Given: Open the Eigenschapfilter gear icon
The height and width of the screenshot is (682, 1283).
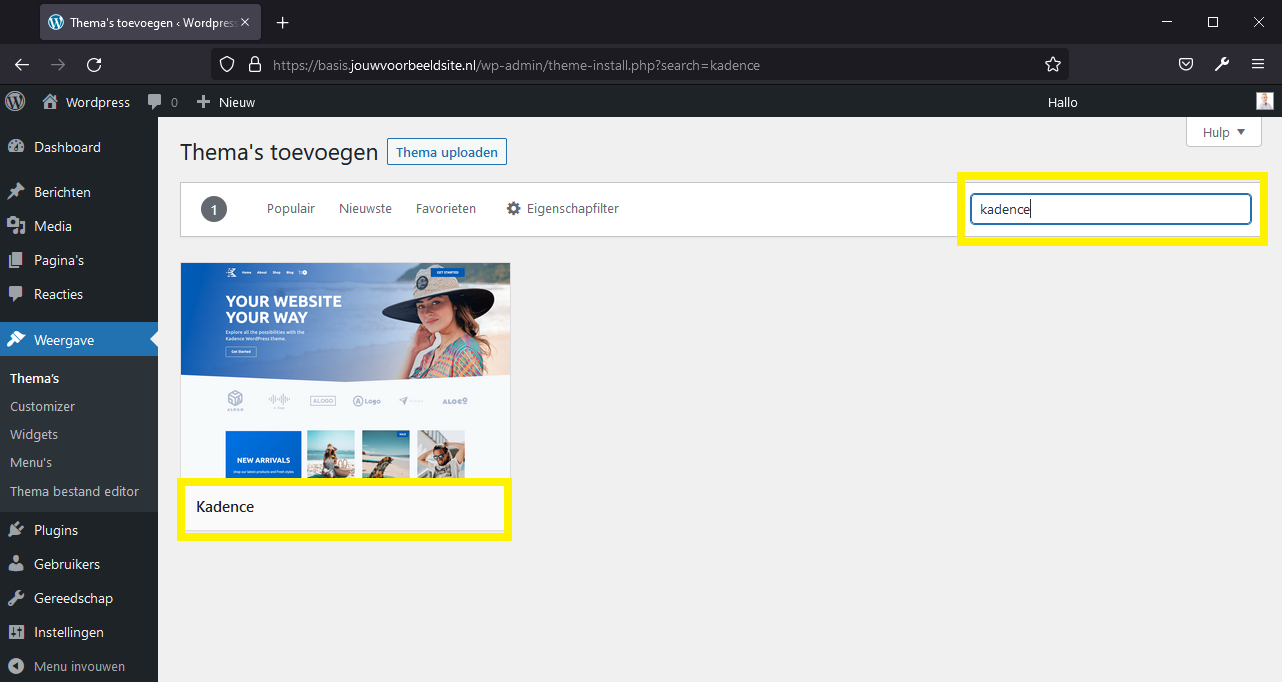Looking at the screenshot, I should point(513,208).
